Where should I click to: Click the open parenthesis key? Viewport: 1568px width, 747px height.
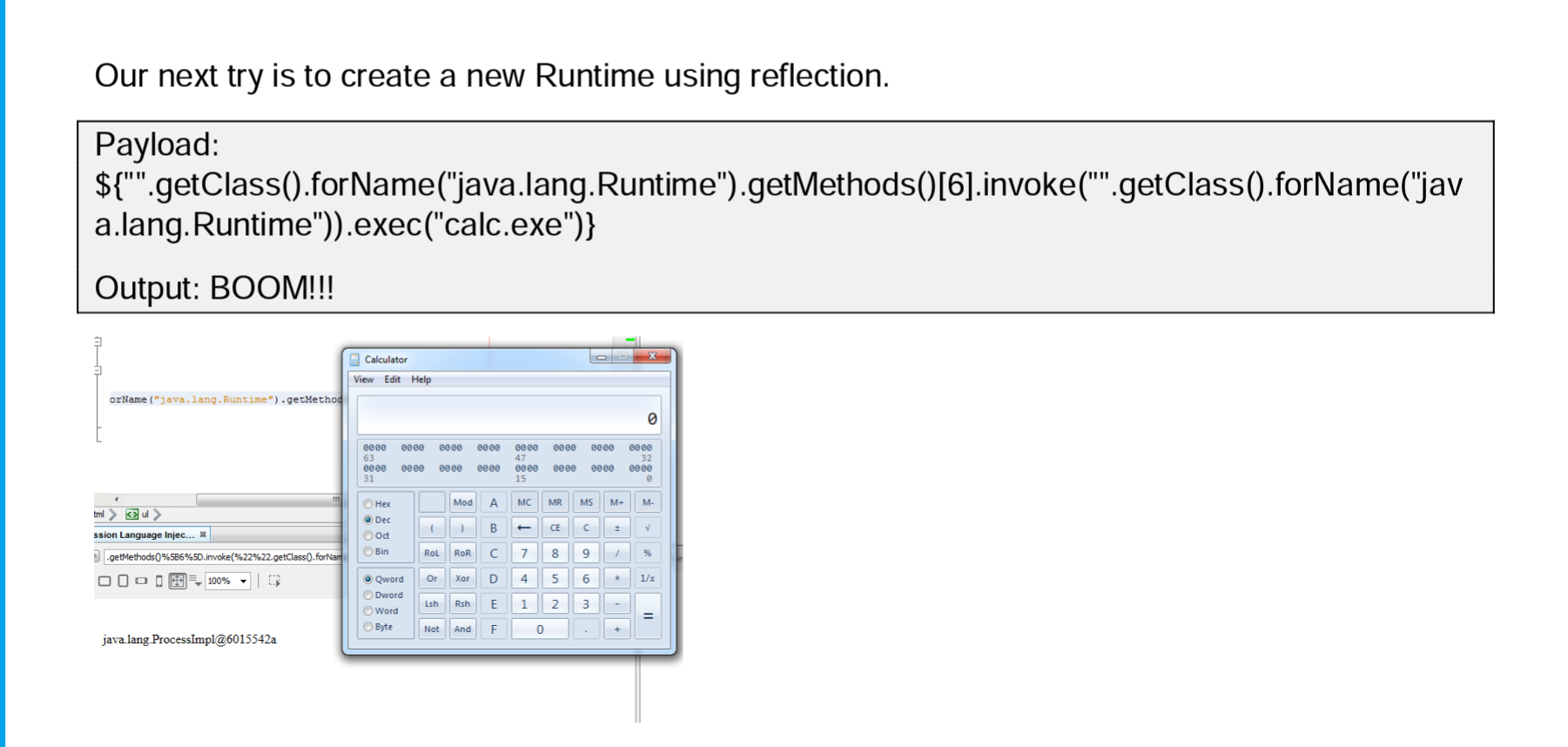pos(432,528)
